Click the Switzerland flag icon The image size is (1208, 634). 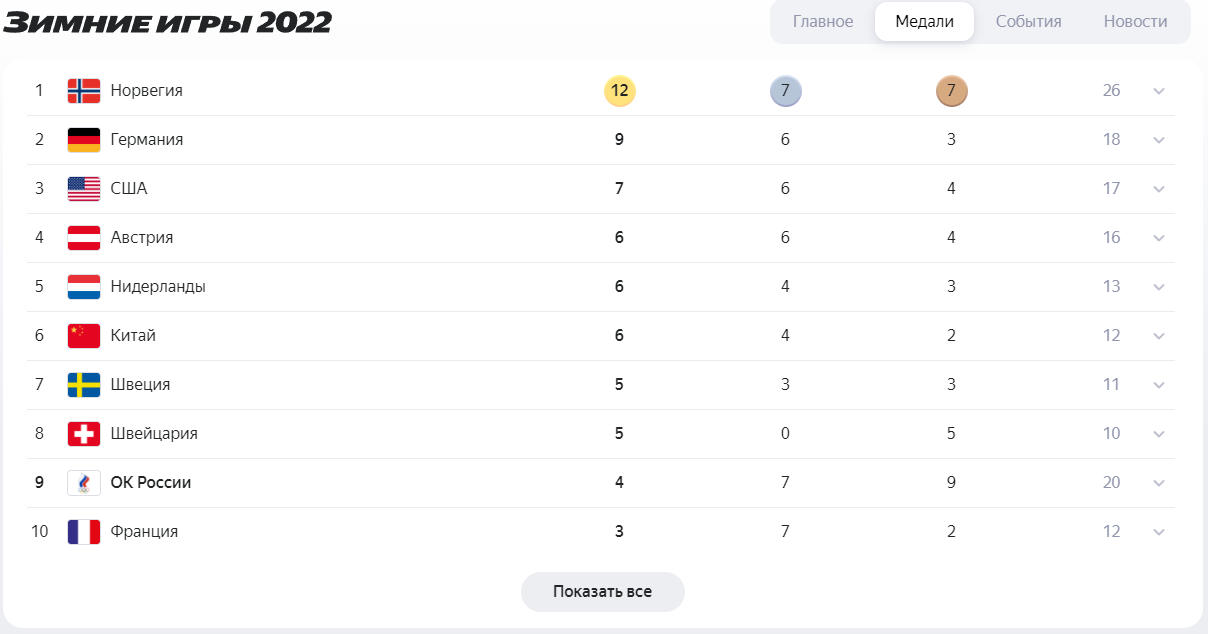(x=84, y=434)
